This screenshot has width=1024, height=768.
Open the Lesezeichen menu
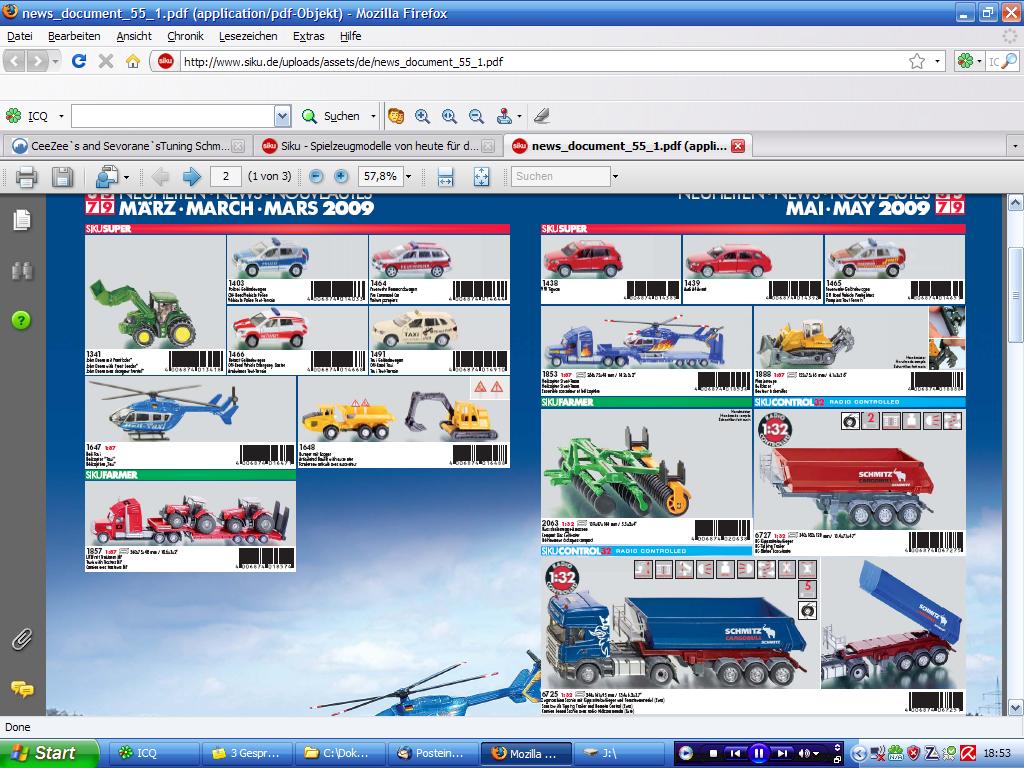tap(248, 36)
